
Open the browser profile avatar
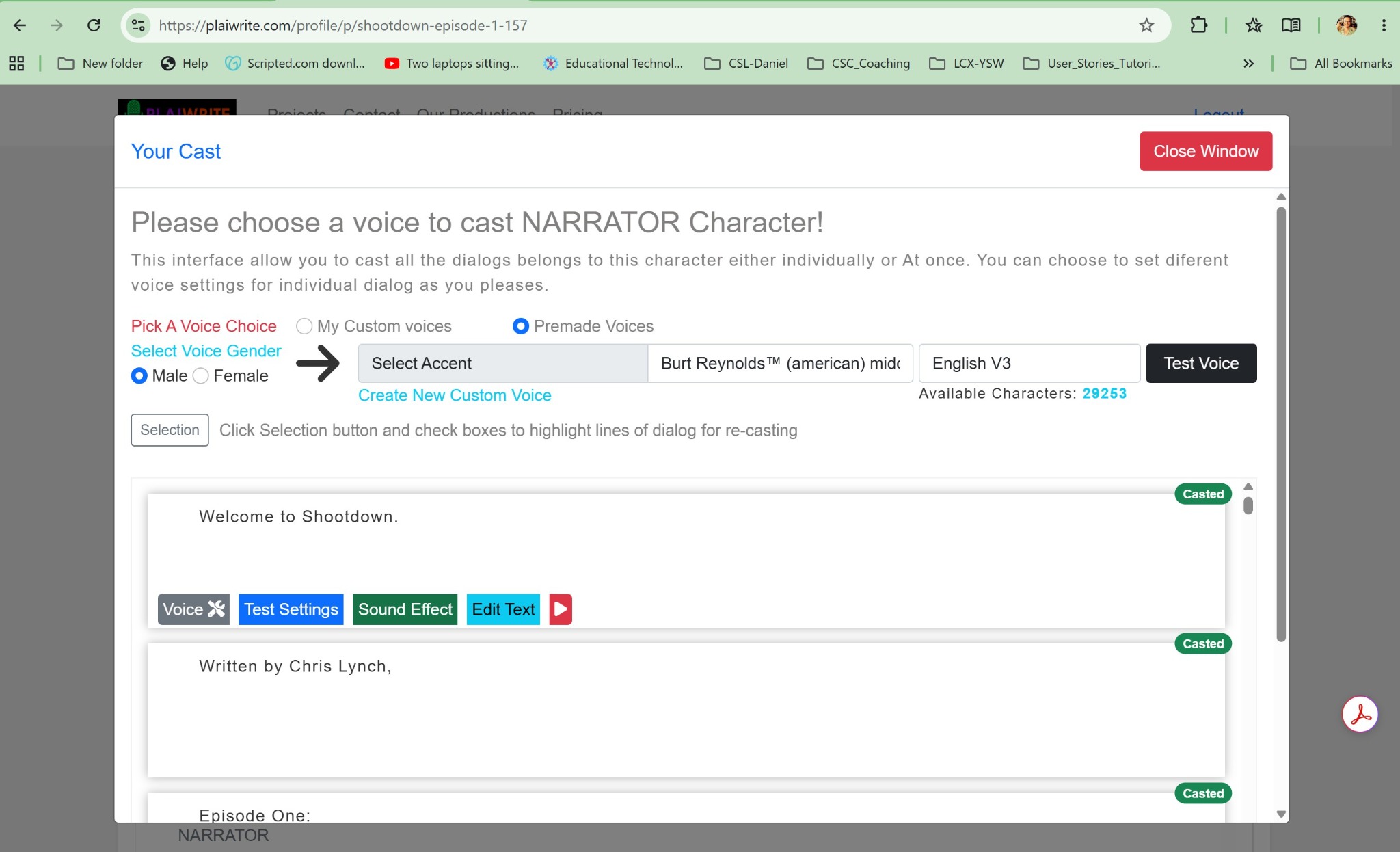click(1347, 25)
